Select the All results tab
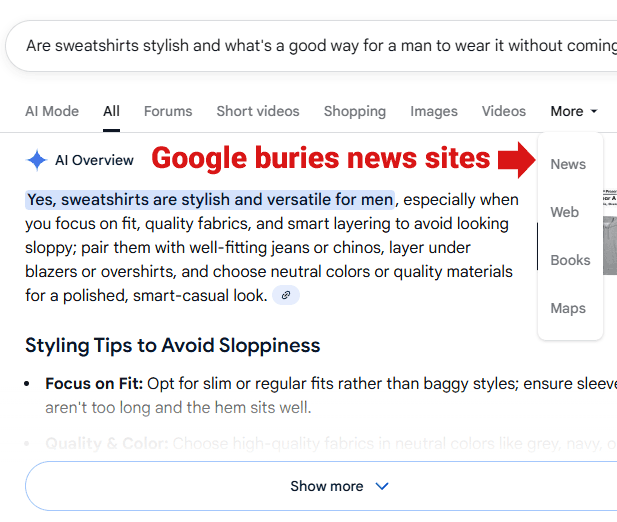Viewport: 617px width, 522px height. (x=111, y=111)
